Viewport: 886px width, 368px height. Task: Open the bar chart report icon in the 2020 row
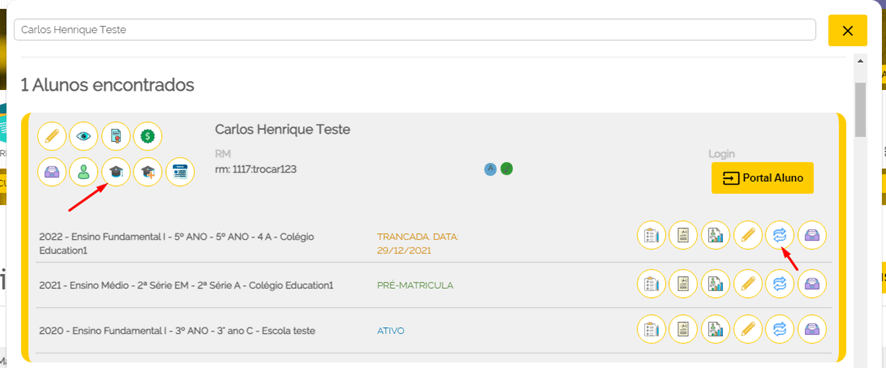[x=716, y=329]
